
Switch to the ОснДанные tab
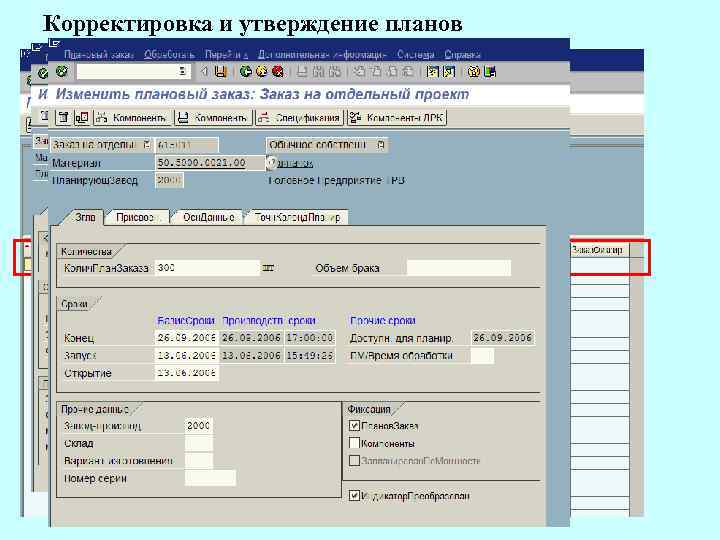(x=208, y=217)
